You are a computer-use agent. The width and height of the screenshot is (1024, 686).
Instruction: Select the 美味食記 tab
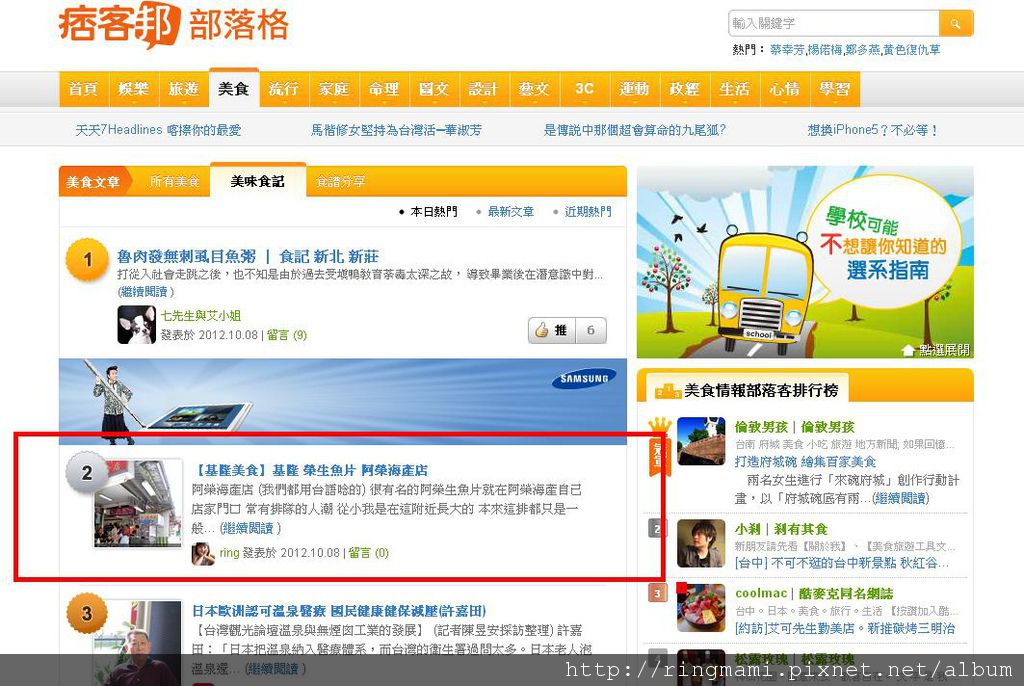tap(258, 181)
